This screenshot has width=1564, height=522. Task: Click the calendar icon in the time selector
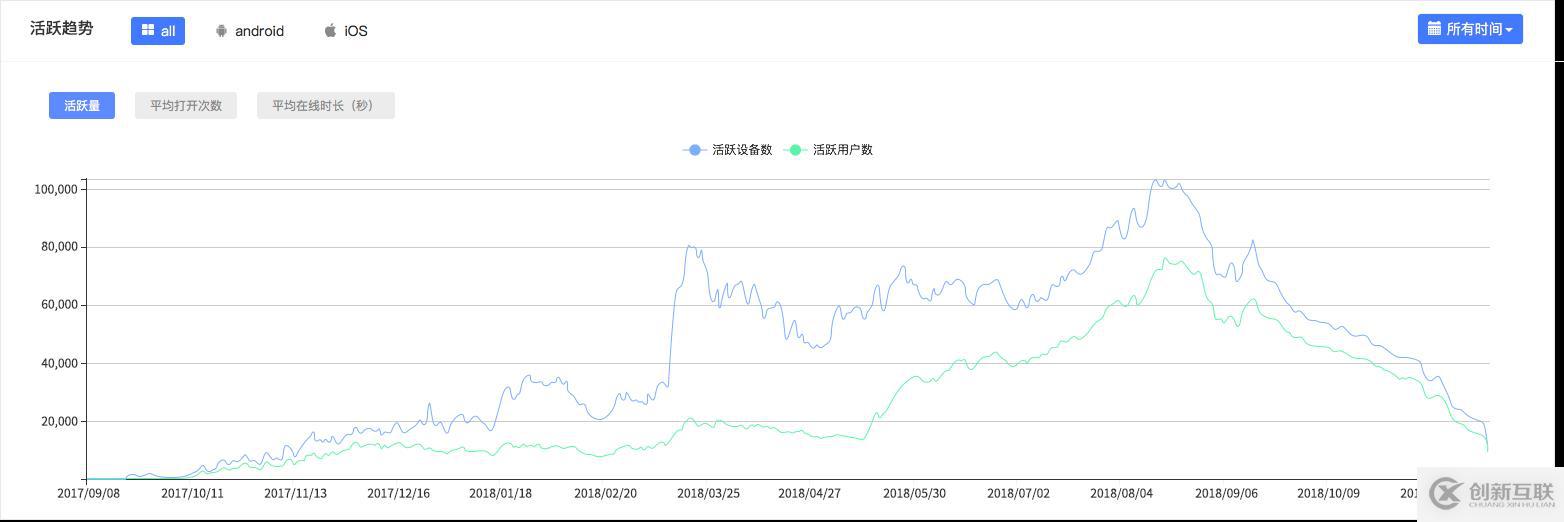coord(1434,28)
